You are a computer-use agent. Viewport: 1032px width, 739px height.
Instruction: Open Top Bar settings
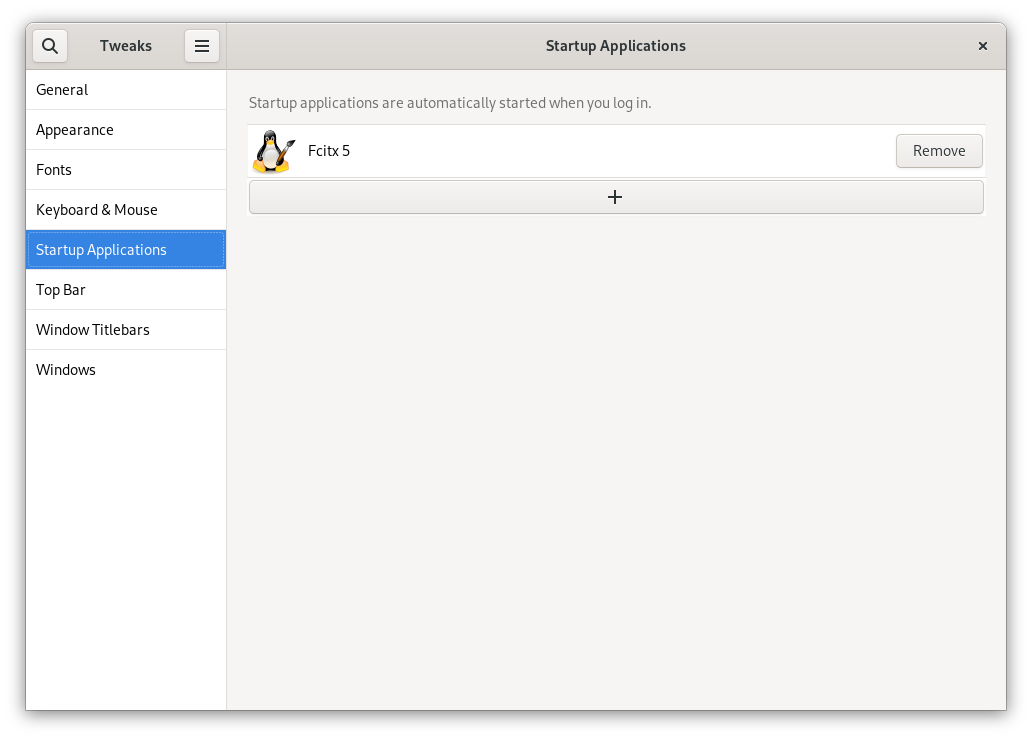click(126, 290)
